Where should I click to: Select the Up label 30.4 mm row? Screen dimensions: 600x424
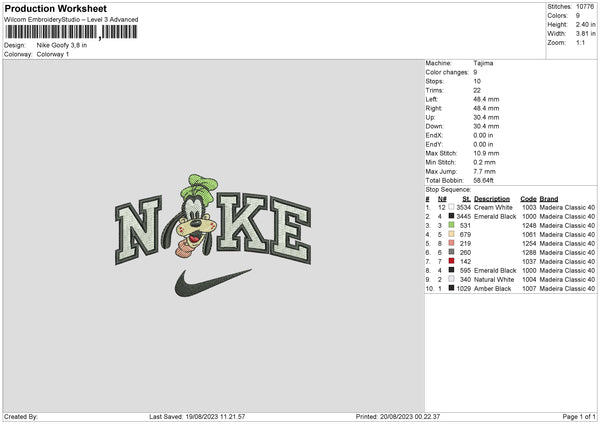[462, 117]
